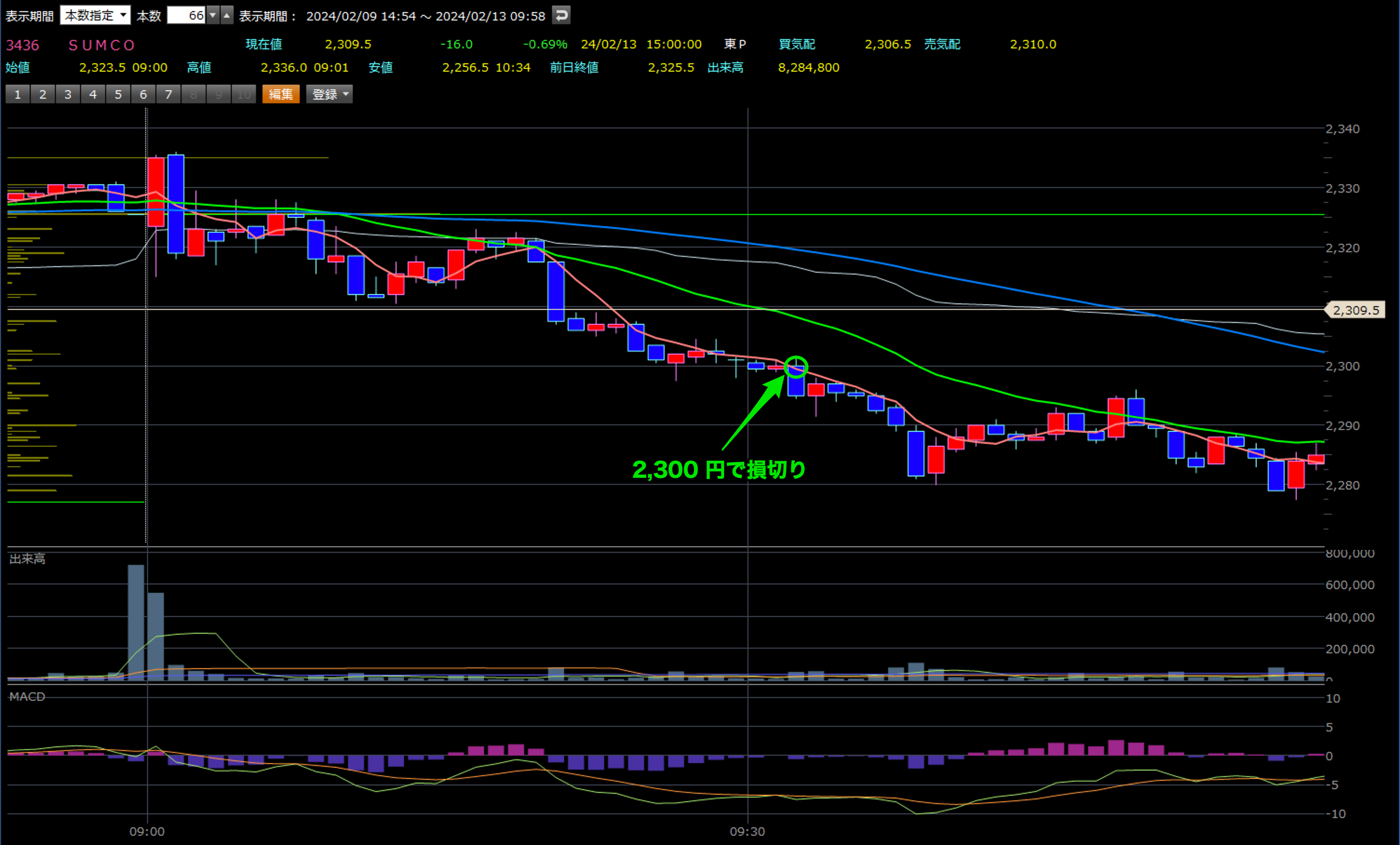Click the 09:30 time axis label
This screenshot has height=845, width=1400.
pyautogui.click(x=747, y=832)
